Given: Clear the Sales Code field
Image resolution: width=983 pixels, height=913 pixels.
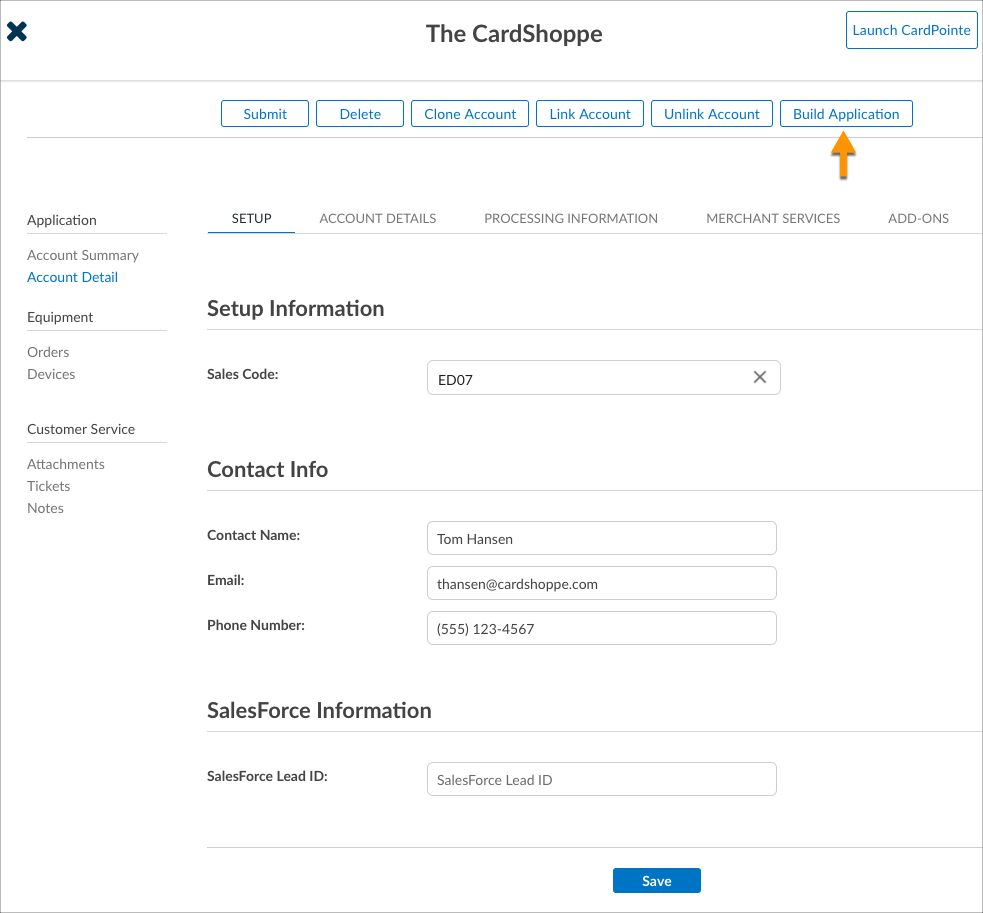Looking at the screenshot, I should (x=759, y=377).
